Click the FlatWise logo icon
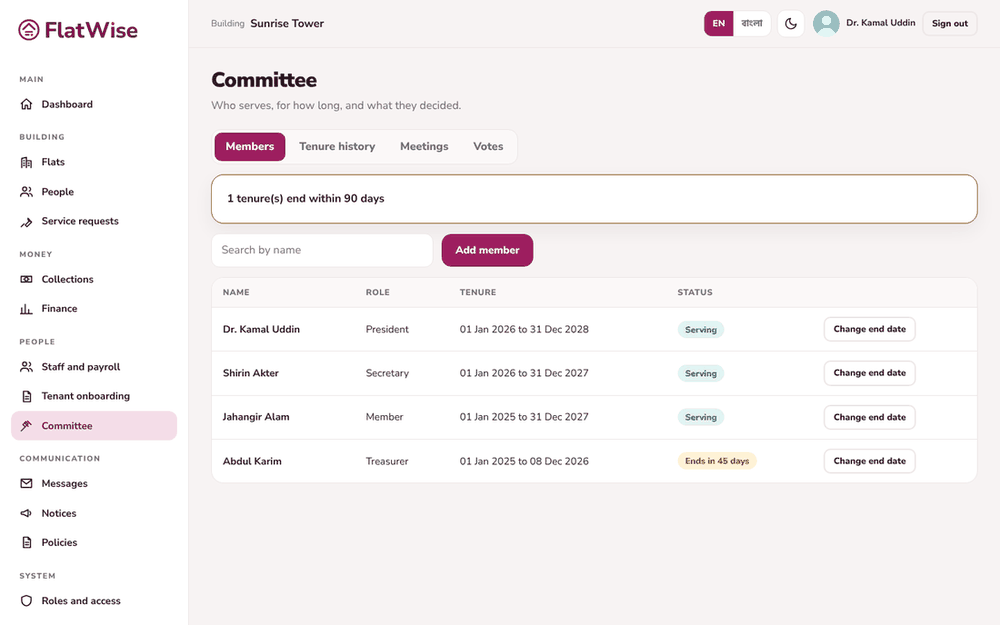The height and width of the screenshot is (625, 1000). (x=29, y=30)
